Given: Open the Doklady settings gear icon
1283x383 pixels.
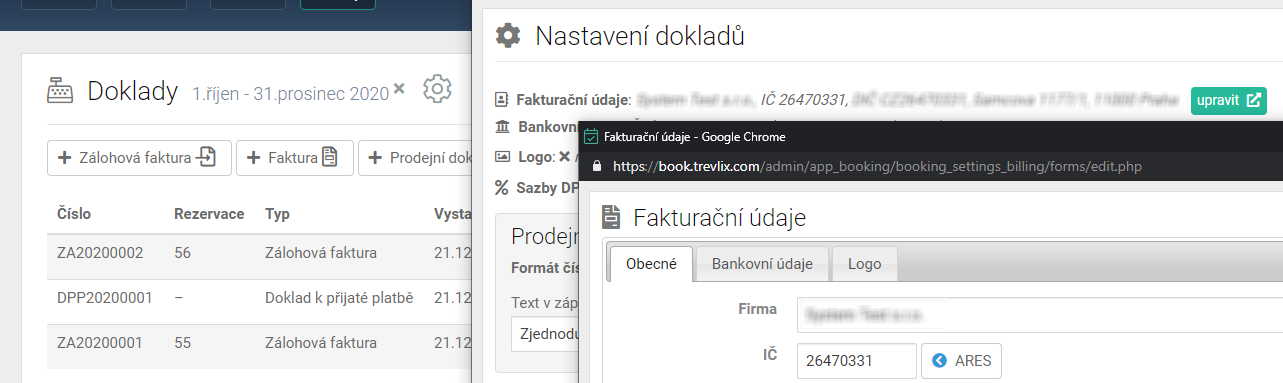Looking at the screenshot, I should (x=437, y=89).
